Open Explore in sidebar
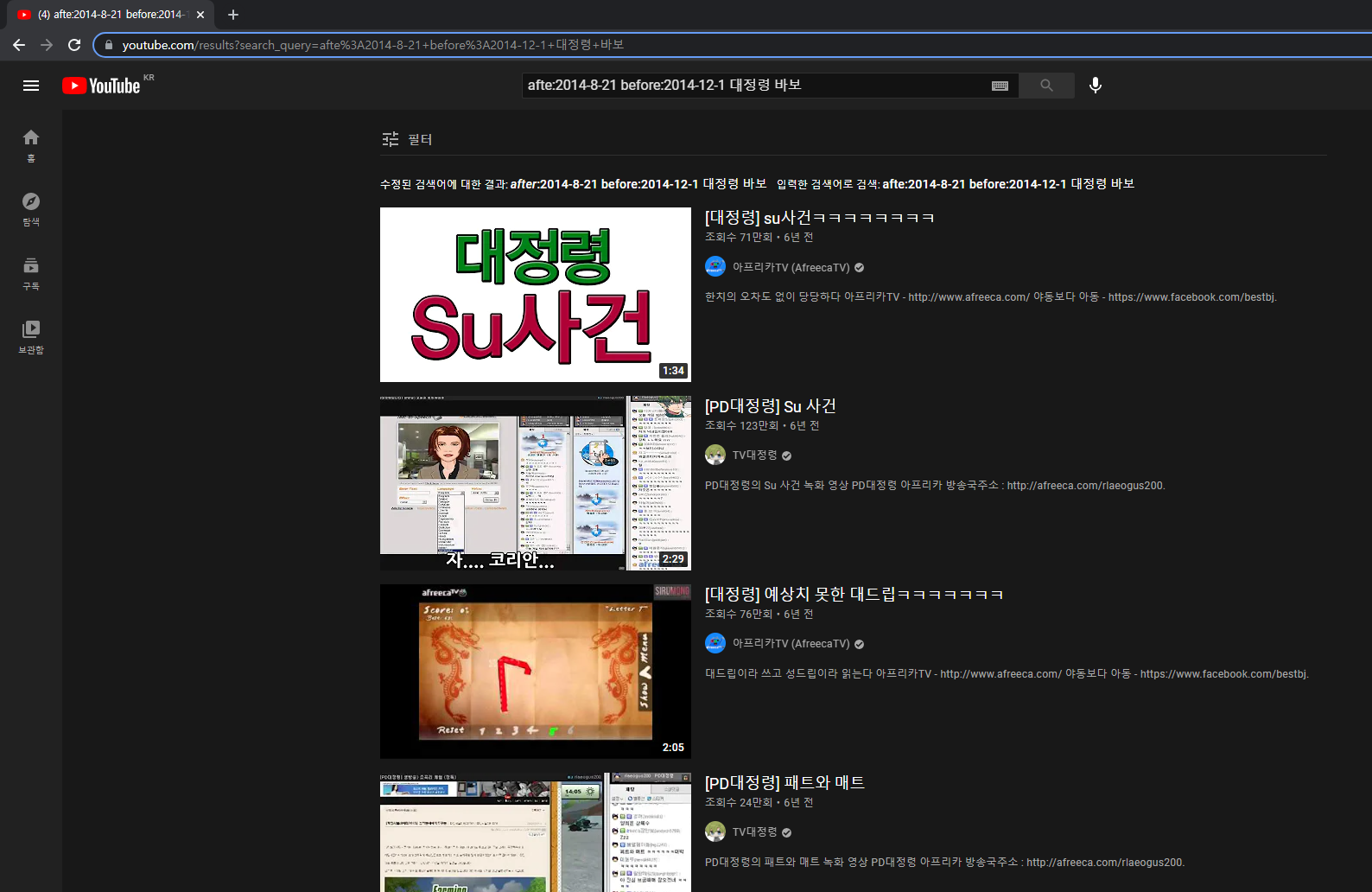Image resolution: width=1372 pixels, height=892 pixels. 31,208
